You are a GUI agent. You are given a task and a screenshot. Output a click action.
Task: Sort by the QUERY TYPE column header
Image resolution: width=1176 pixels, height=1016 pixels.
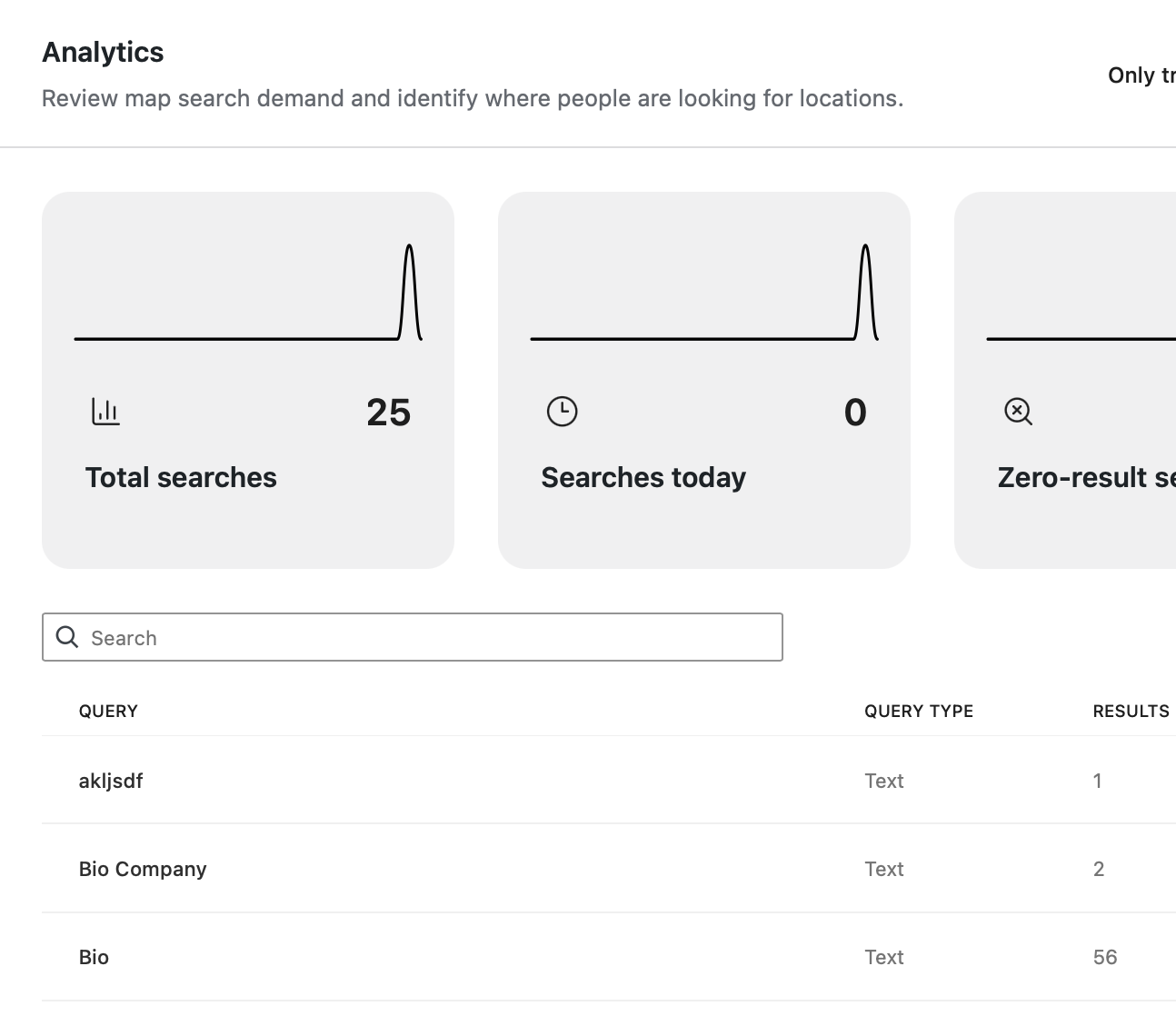[918, 711]
